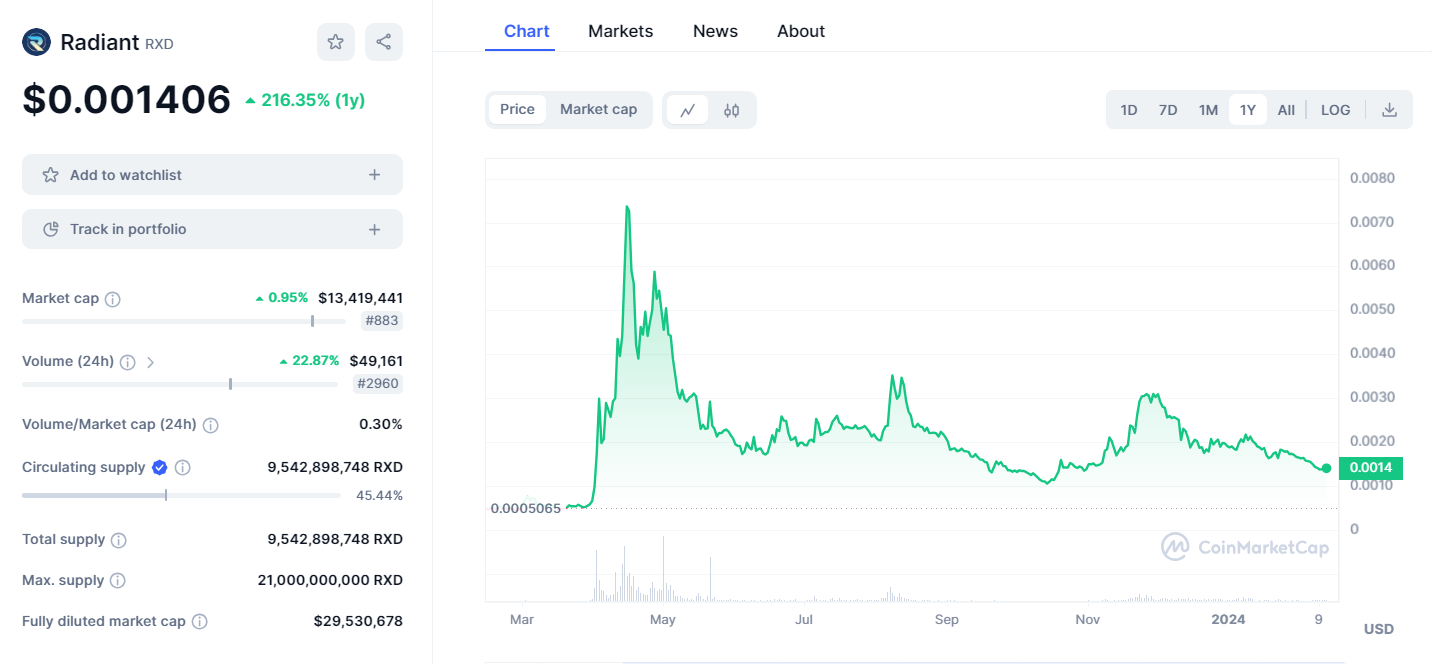Click the Volume (24h) info icon

(x=127, y=362)
